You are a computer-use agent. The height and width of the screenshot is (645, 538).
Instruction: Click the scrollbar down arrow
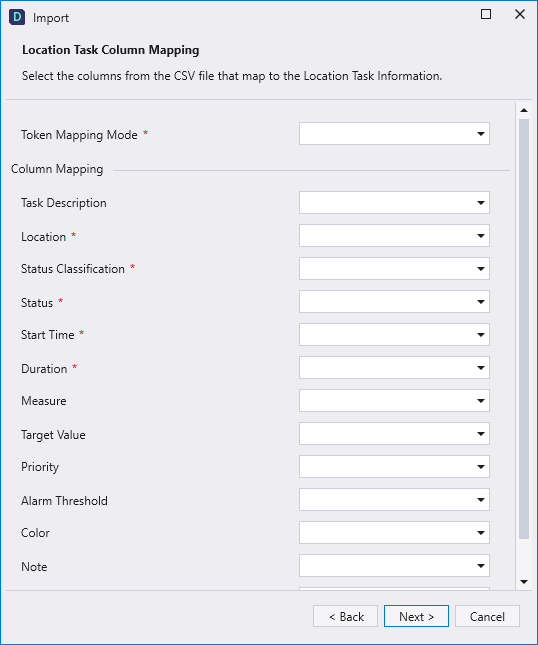point(524,582)
